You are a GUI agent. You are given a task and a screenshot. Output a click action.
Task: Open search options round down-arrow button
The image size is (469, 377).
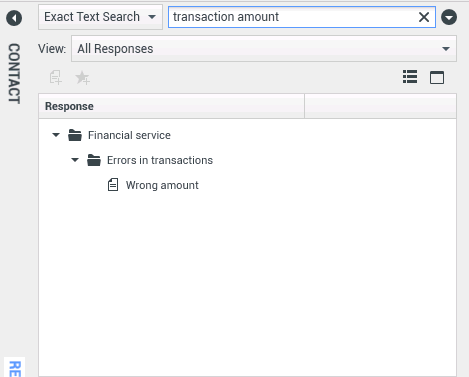coord(449,17)
